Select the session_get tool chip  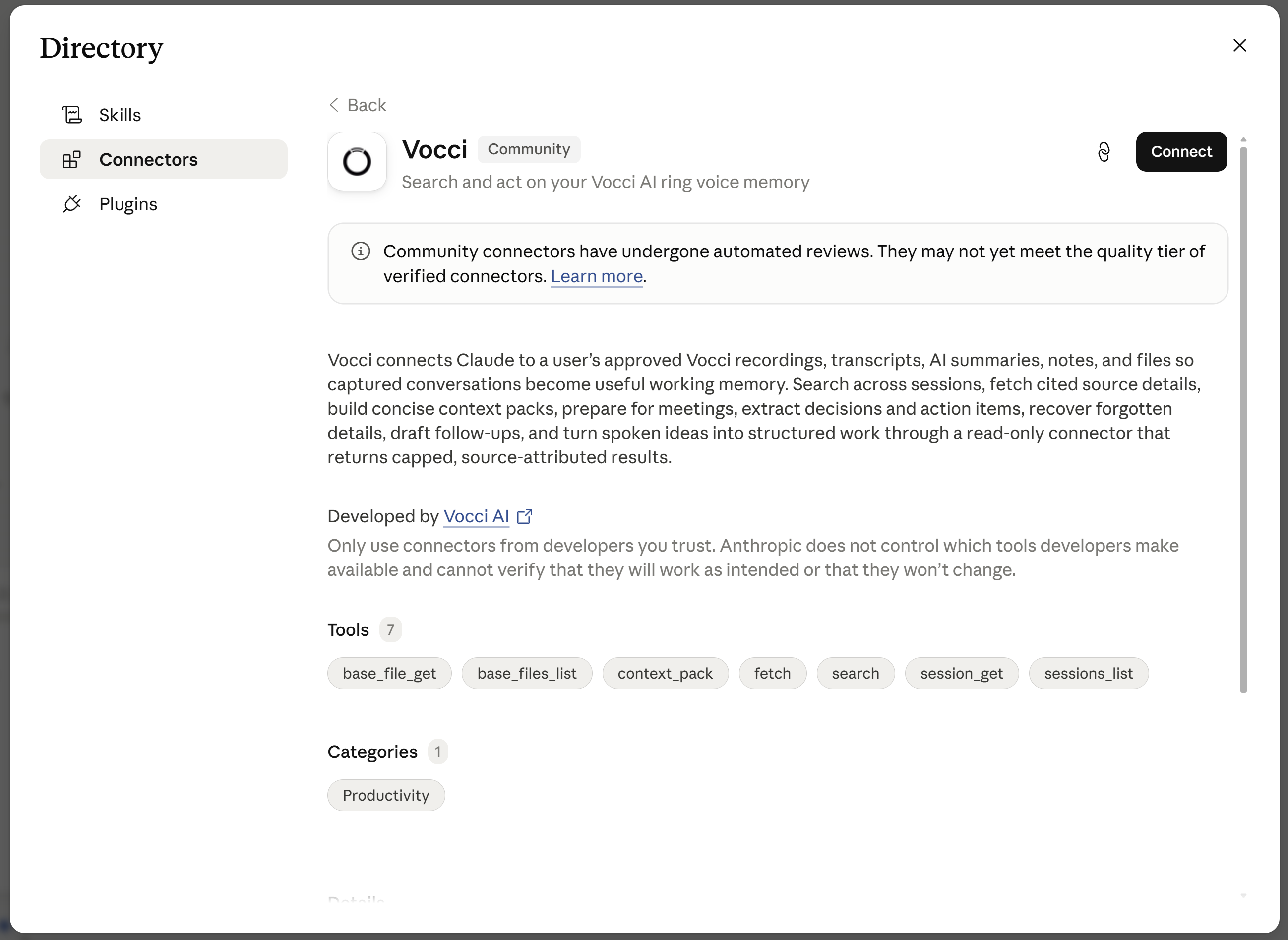point(962,673)
